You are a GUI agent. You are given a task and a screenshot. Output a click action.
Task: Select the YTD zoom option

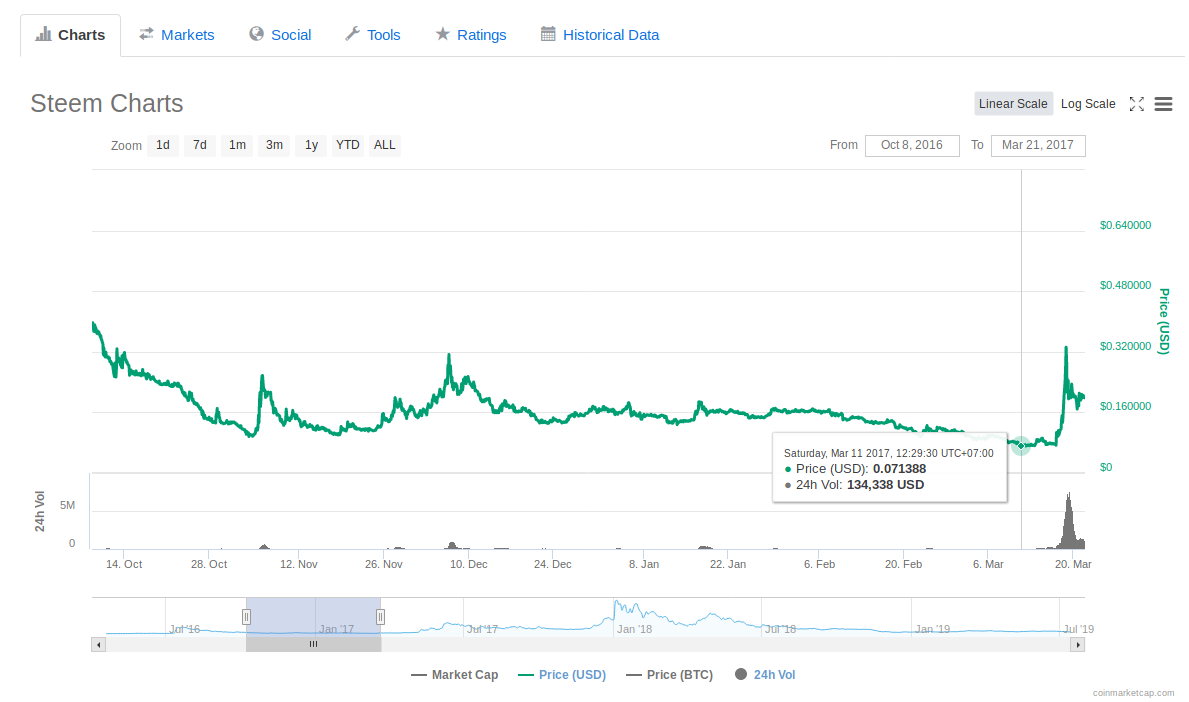[x=348, y=145]
